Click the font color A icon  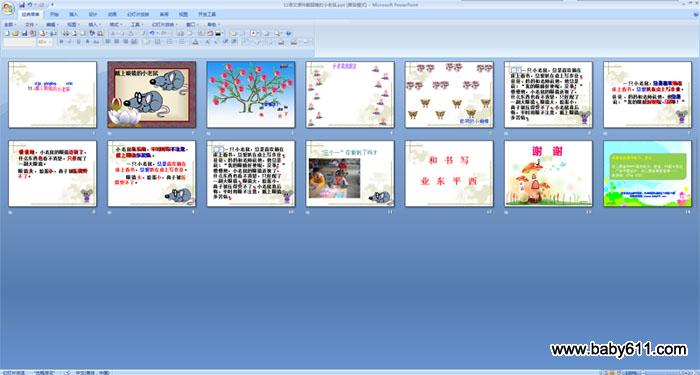click(x=196, y=42)
